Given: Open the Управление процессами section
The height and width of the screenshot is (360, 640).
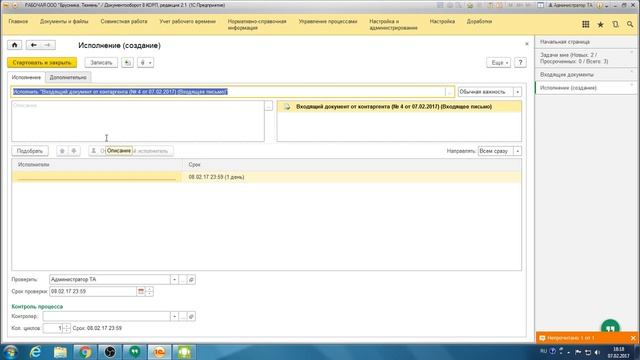Looking at the screenshot, I should click(328, 21).
